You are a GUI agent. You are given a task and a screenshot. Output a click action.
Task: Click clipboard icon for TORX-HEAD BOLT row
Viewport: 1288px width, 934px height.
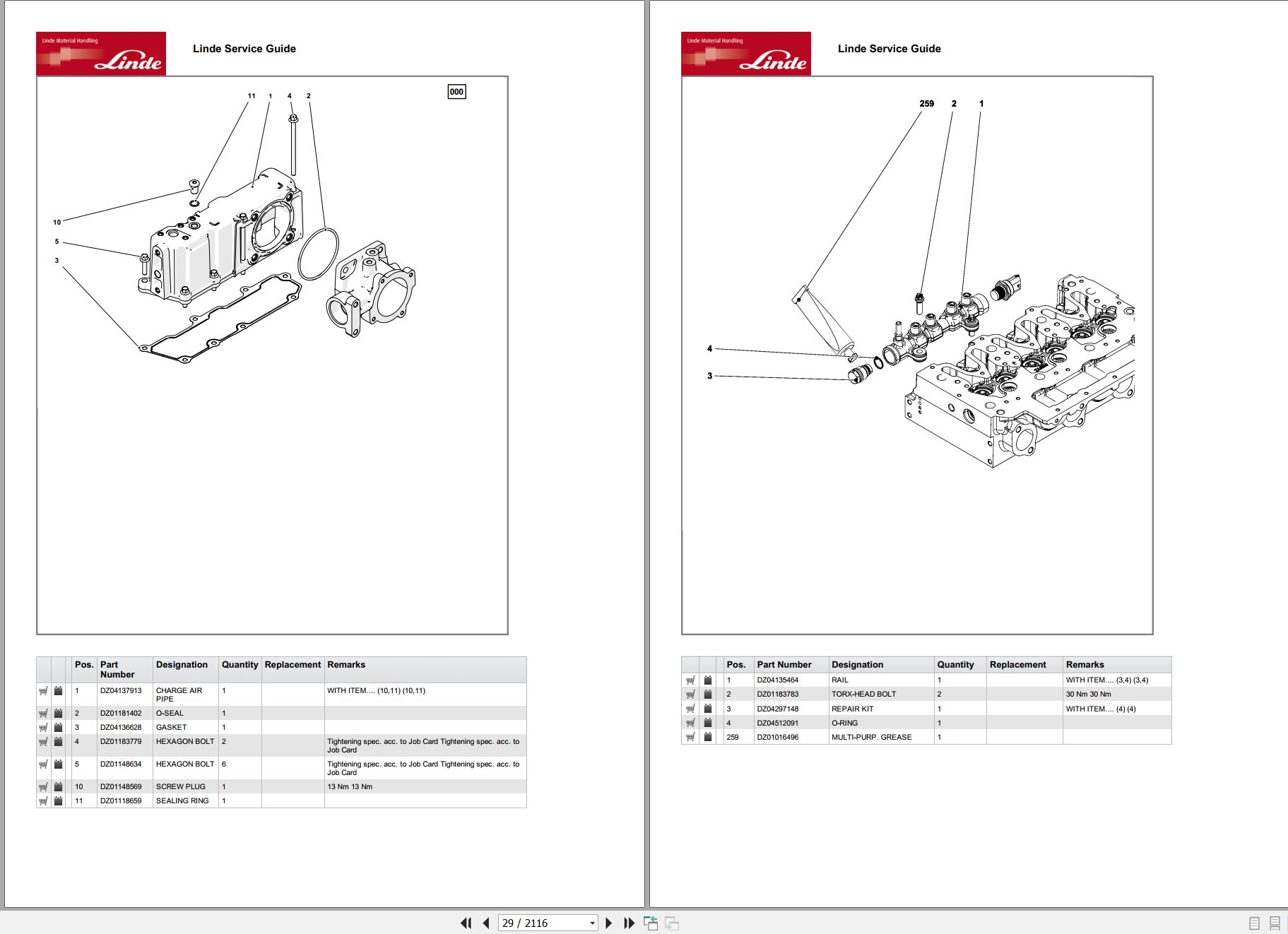click(x=708, y=694)
